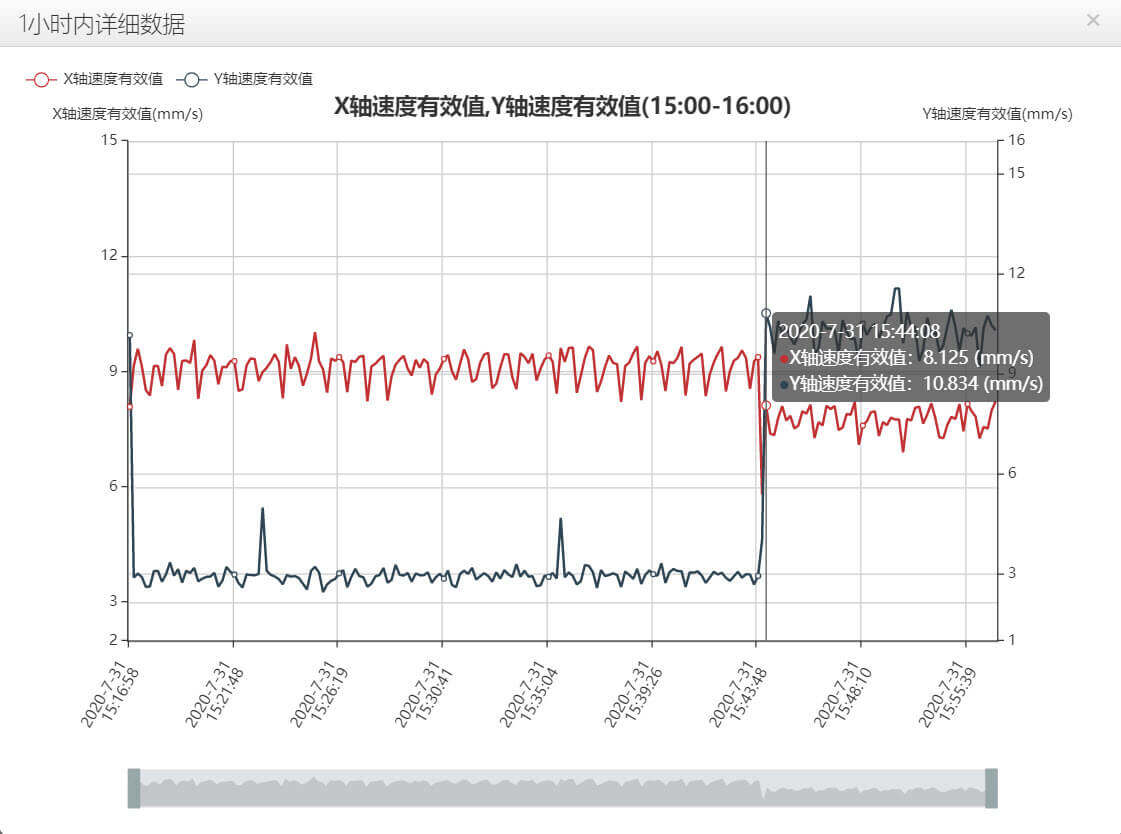Hide the Y轴速度有效值 legend series
The height and width of the screenshot is (834, 1121).
coord(244,79)
